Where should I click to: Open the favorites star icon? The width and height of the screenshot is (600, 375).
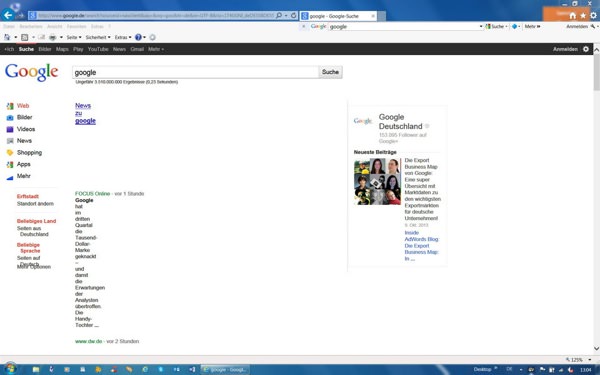pyautogui.click(x=583, y=16)
